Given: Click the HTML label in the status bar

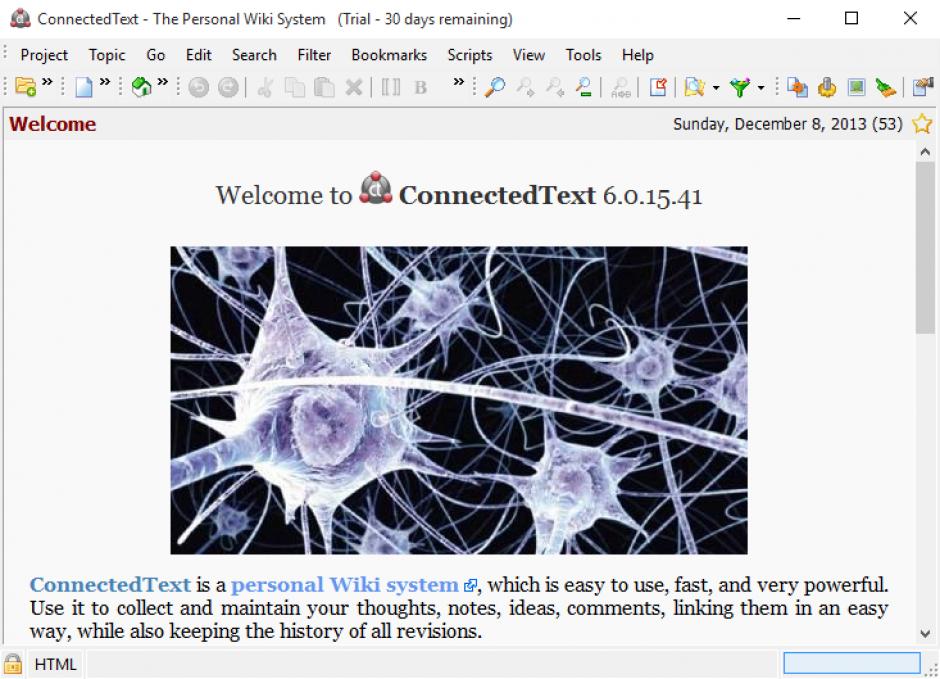Looking at the screenshot, I should (x=55, y=664).
